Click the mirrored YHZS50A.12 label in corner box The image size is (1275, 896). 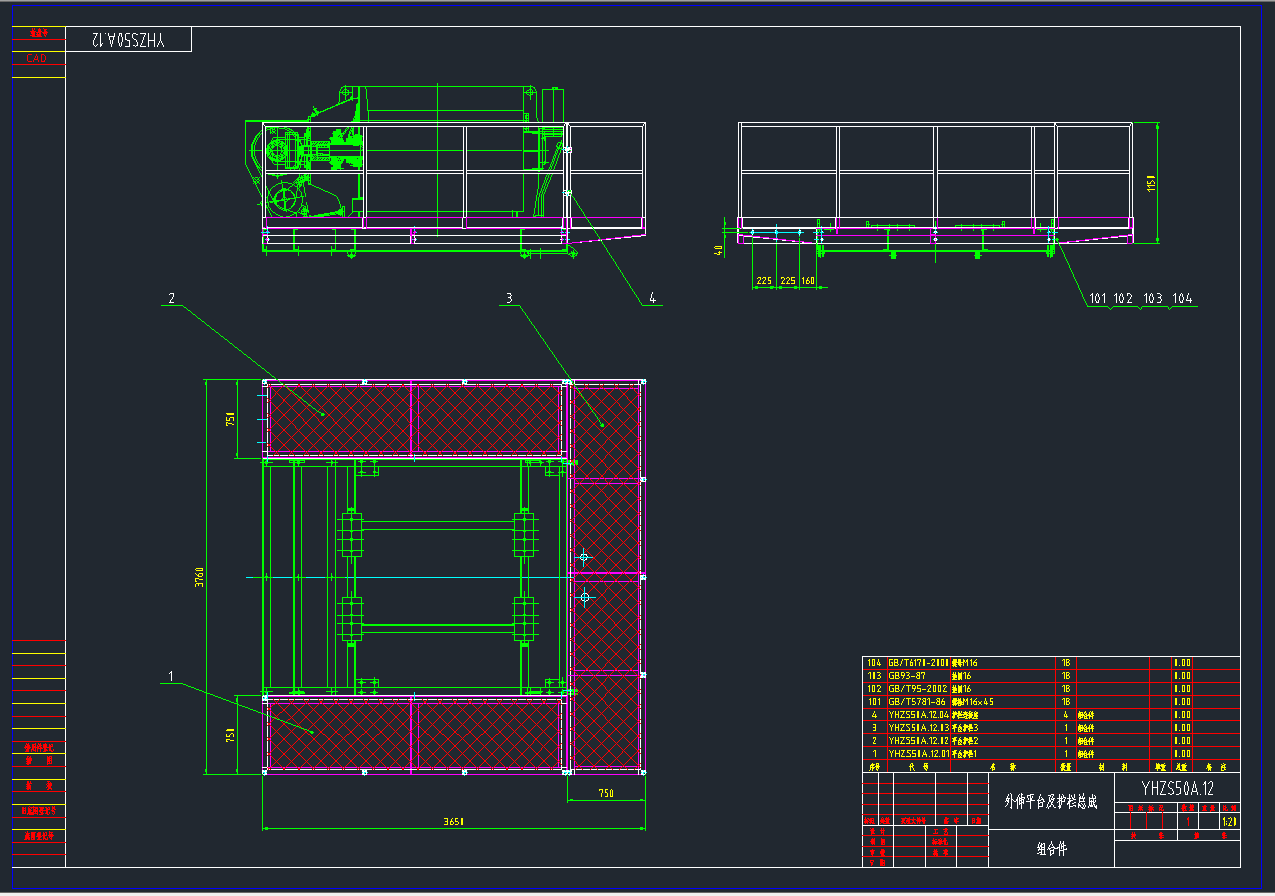(127, 40)
